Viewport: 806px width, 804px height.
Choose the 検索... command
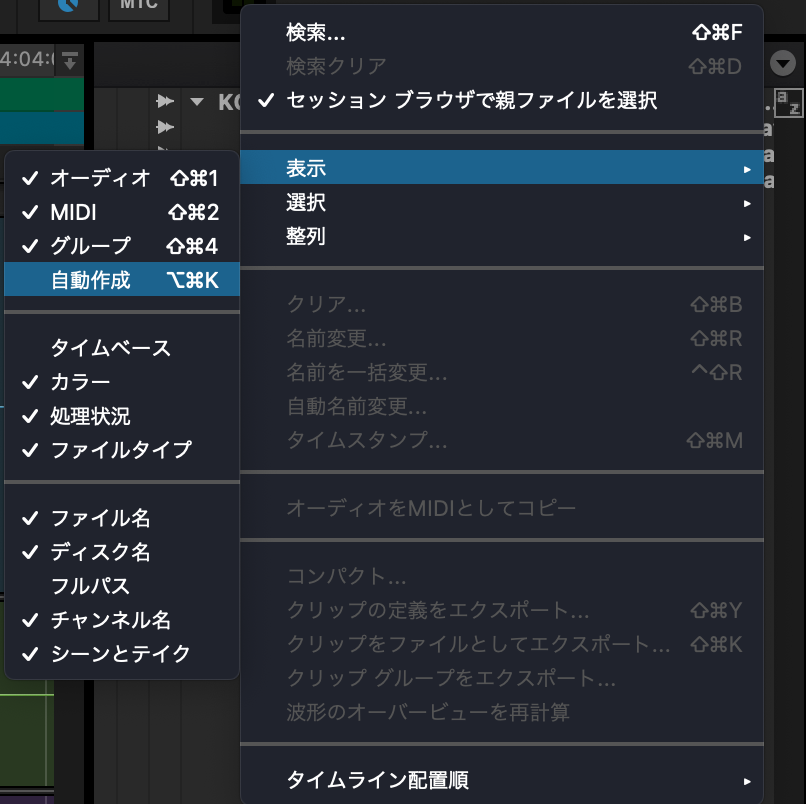click(x=311, y=32)
